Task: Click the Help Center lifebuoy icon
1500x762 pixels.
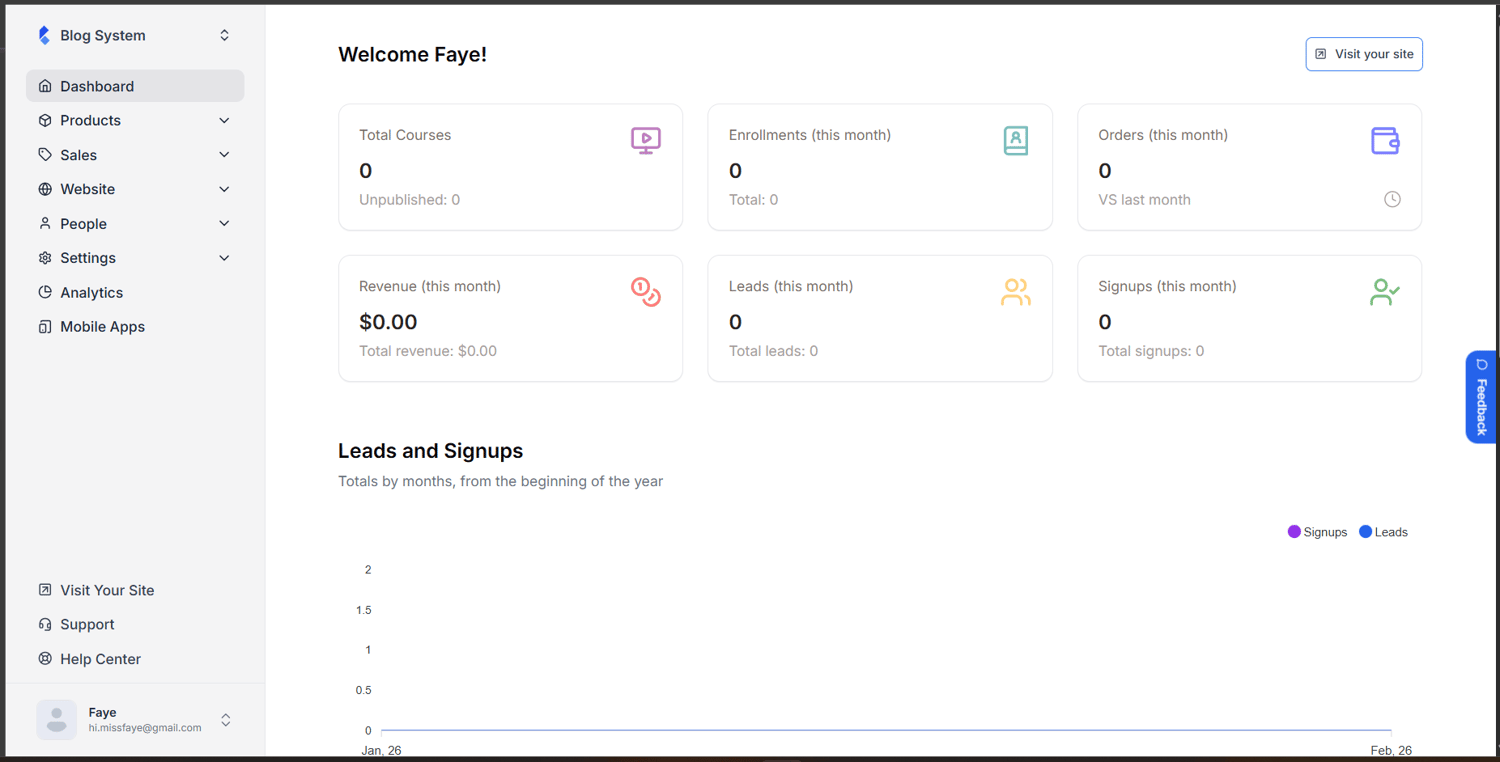Action: [x=45, y=659]
